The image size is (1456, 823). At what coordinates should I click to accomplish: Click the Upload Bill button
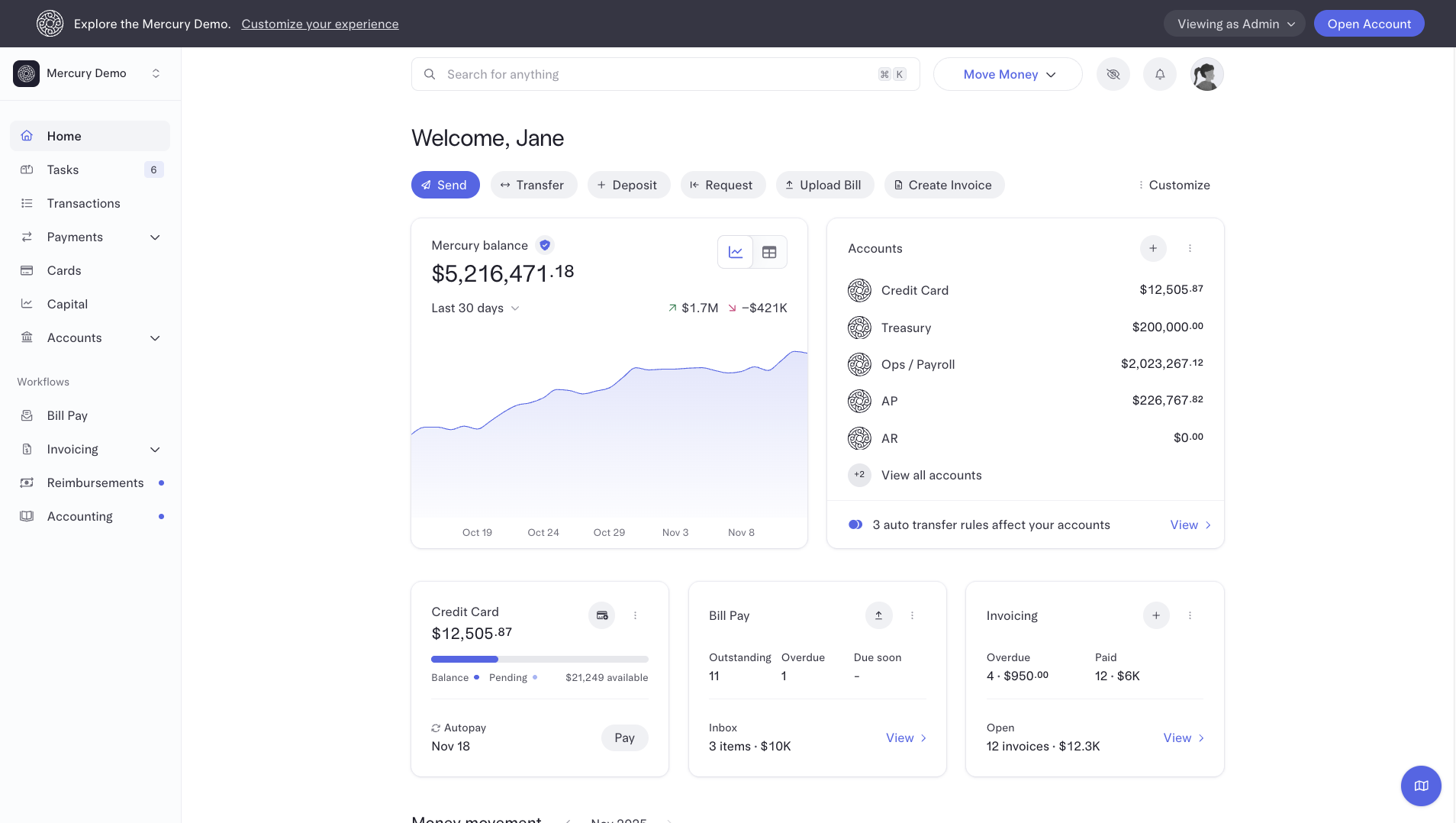click(x=825, y=185)
